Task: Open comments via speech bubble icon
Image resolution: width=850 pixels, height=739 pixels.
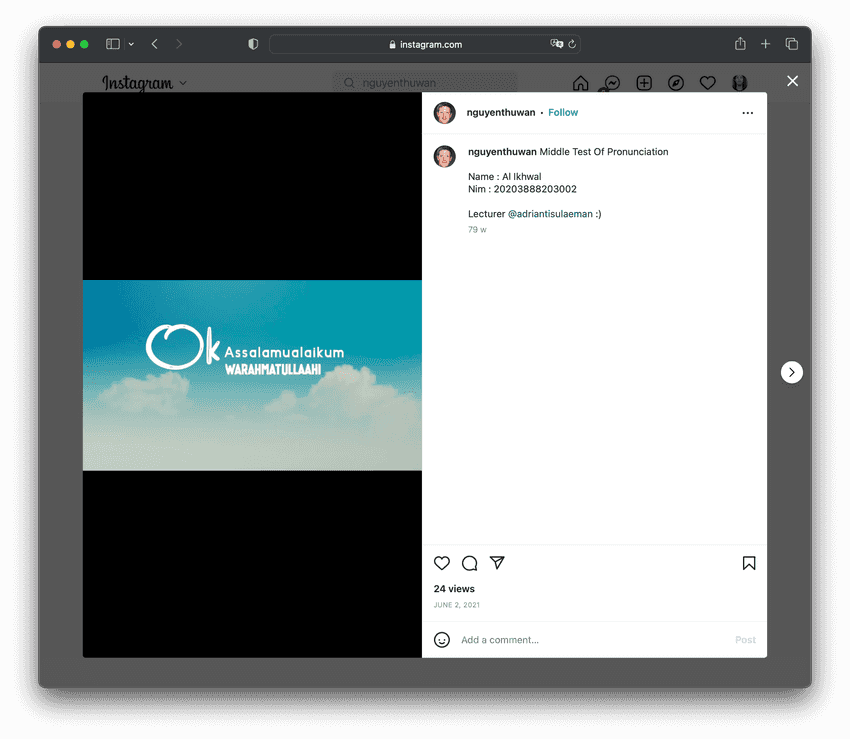Action: (x=469, y=563)
